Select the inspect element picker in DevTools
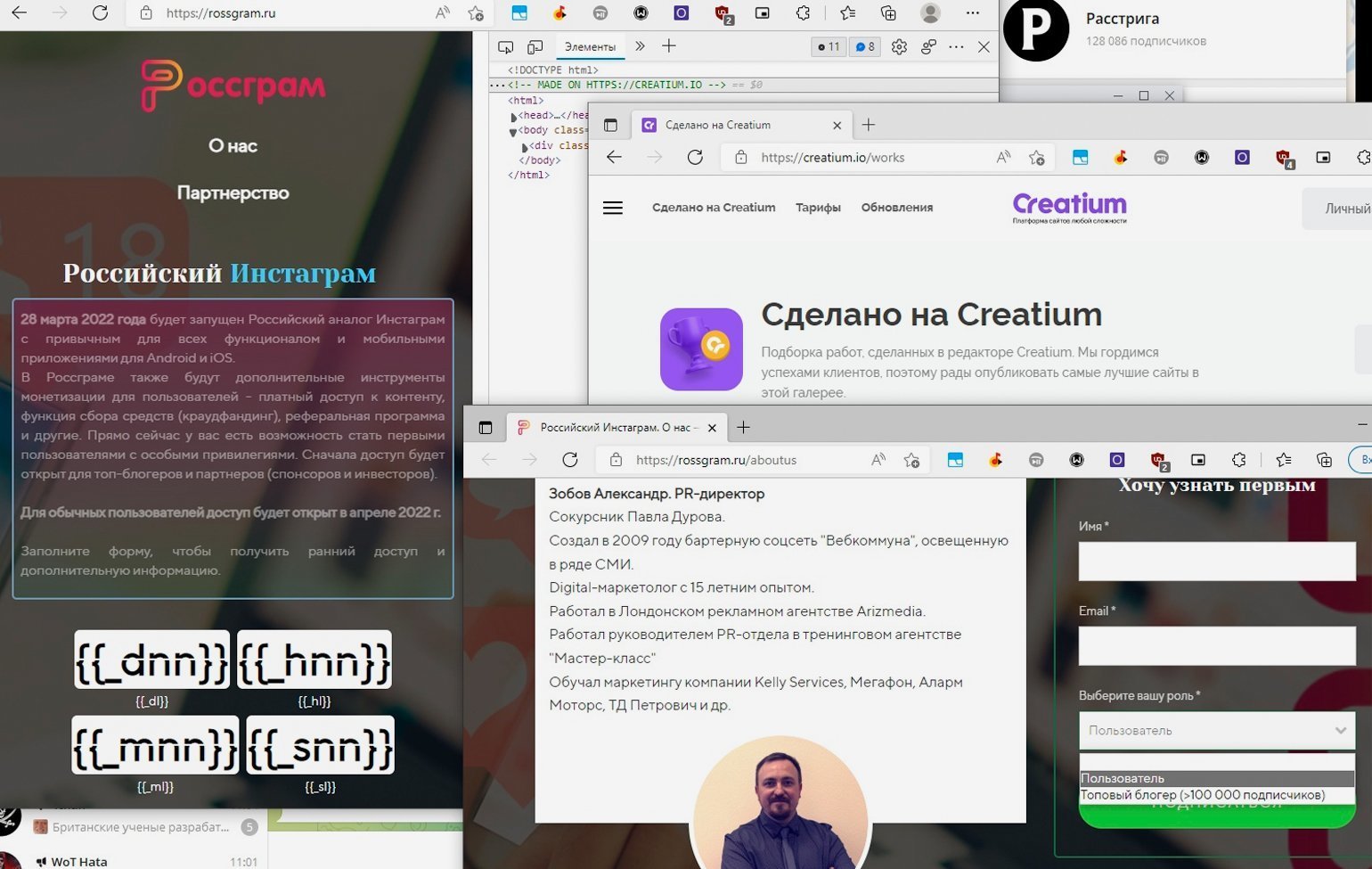Viewport: 1372px width, 869px height. pos(505,46)
